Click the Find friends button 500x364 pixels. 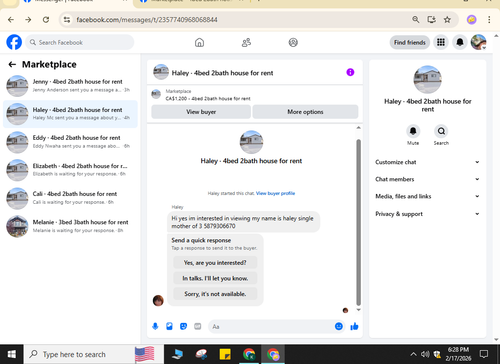[410, 42]
